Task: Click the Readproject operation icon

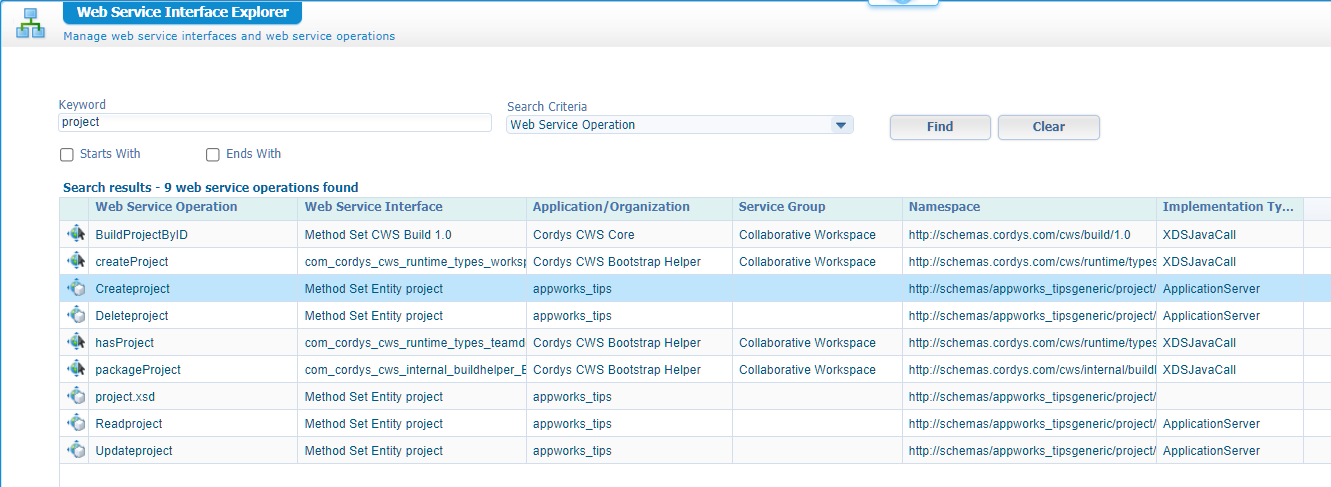Action: (76, 423)
